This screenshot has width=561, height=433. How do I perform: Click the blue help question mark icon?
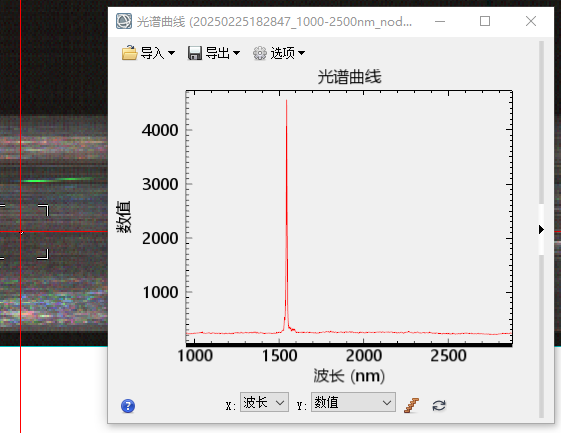128,406
